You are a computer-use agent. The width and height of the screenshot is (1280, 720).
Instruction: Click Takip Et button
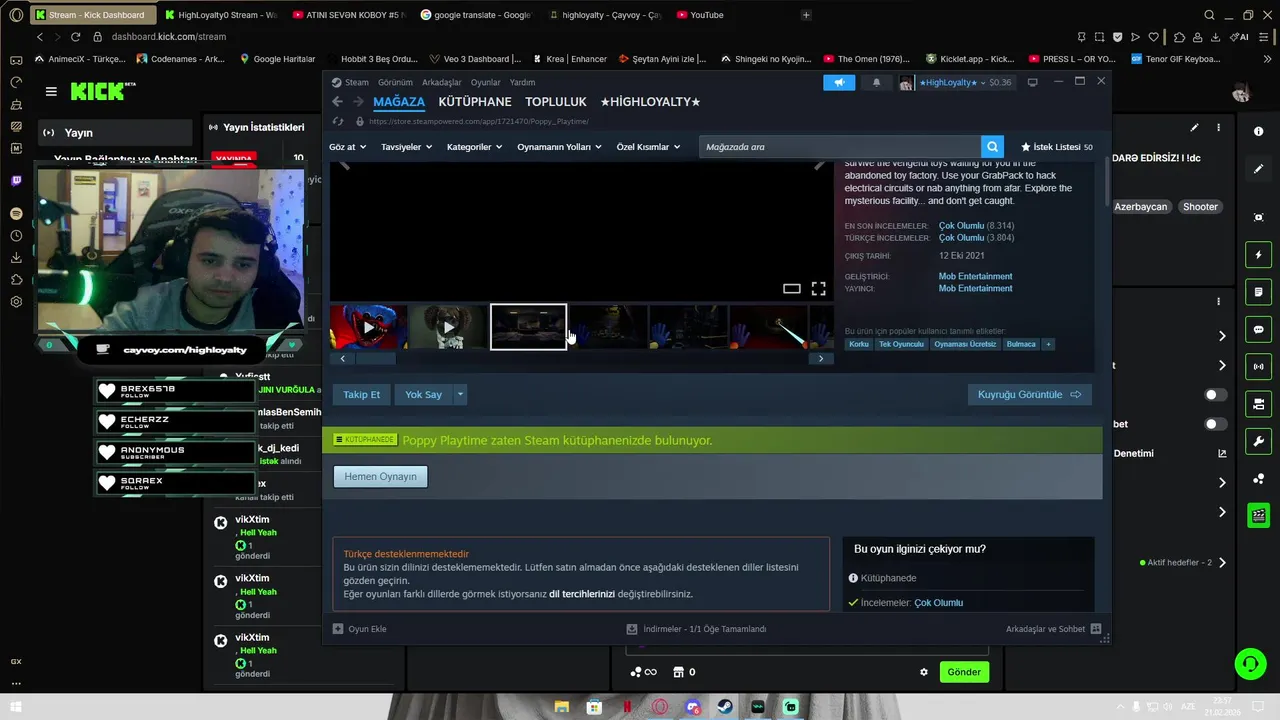361,395
